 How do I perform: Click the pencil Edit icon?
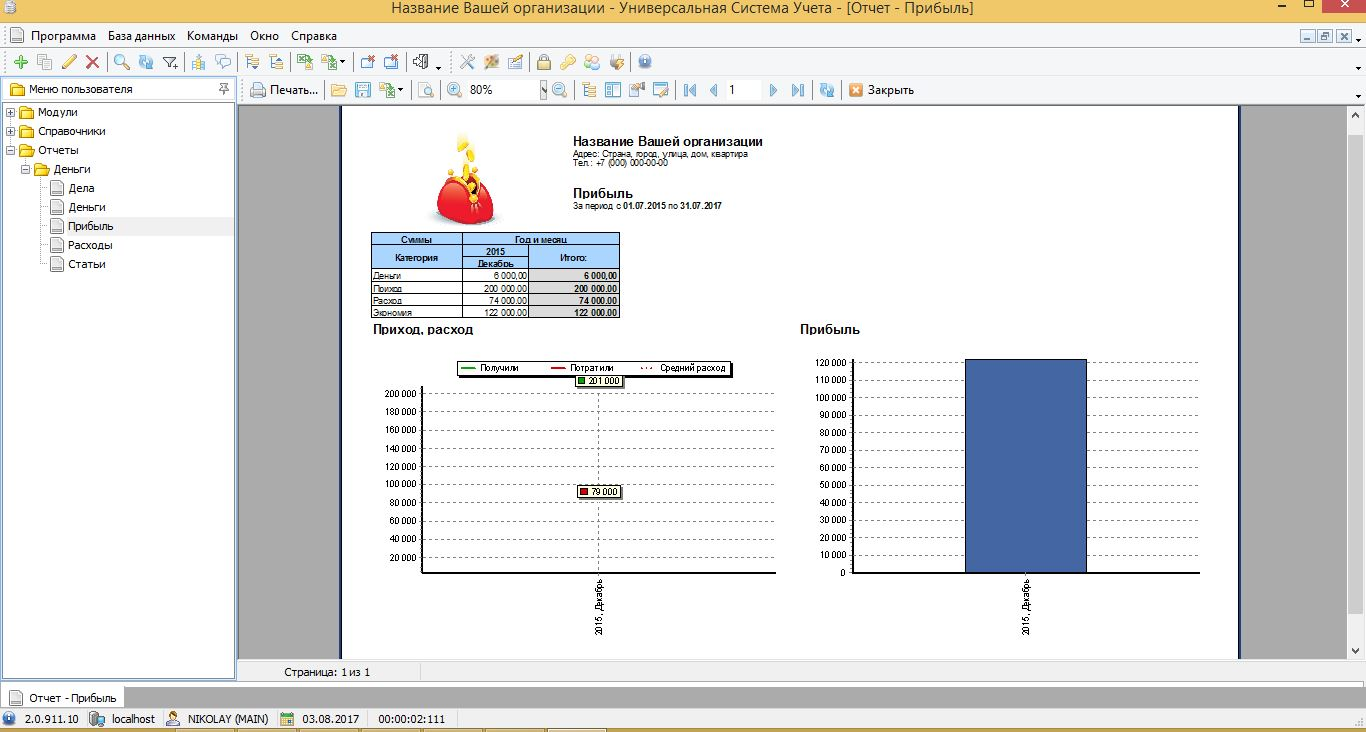pos(69,62)
